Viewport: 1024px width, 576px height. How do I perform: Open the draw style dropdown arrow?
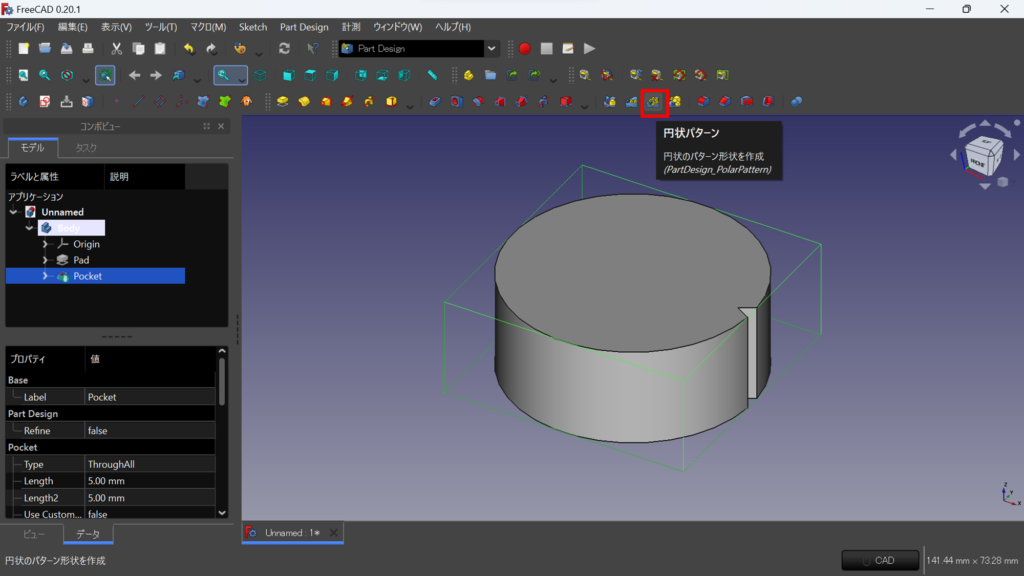[86, 80]
